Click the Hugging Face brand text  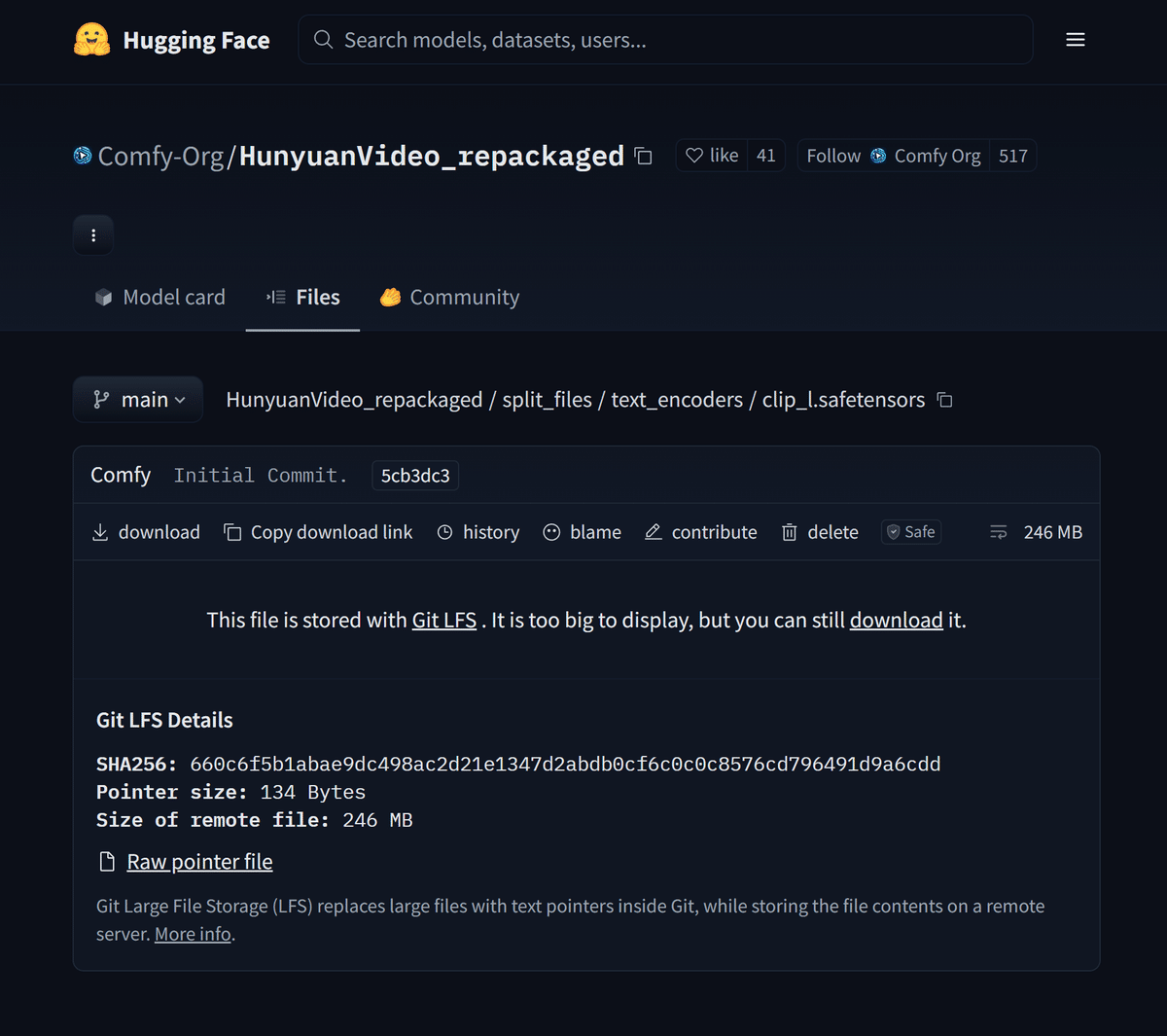tap(196, 40)
